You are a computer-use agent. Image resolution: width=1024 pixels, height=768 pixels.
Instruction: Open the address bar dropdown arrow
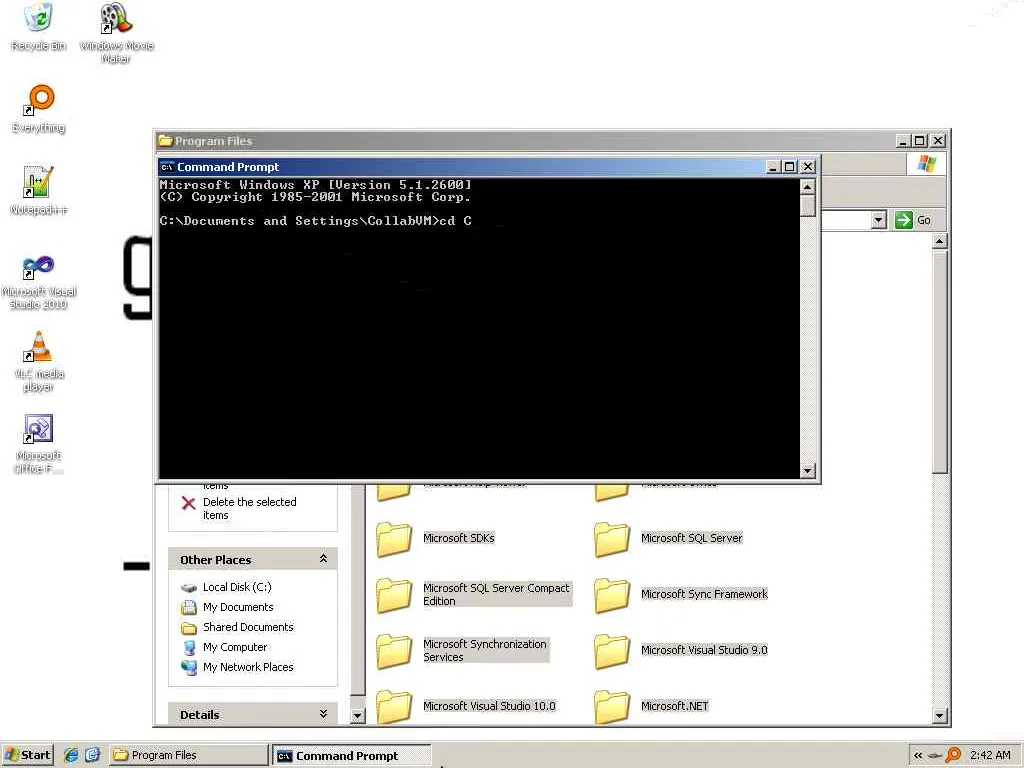tap(879, 220)
